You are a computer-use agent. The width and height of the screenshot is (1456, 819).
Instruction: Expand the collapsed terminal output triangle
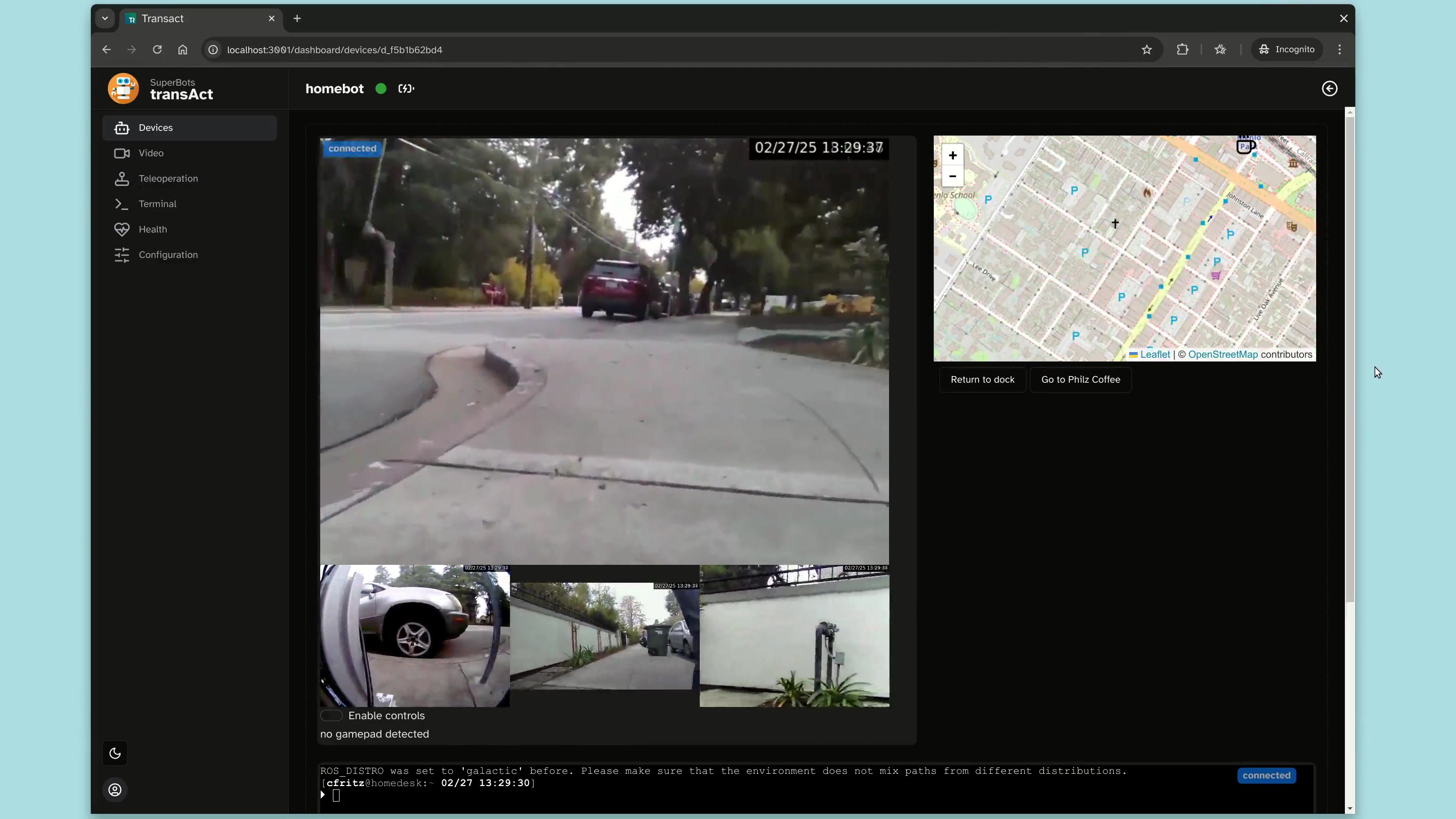[x=323, y=795]
